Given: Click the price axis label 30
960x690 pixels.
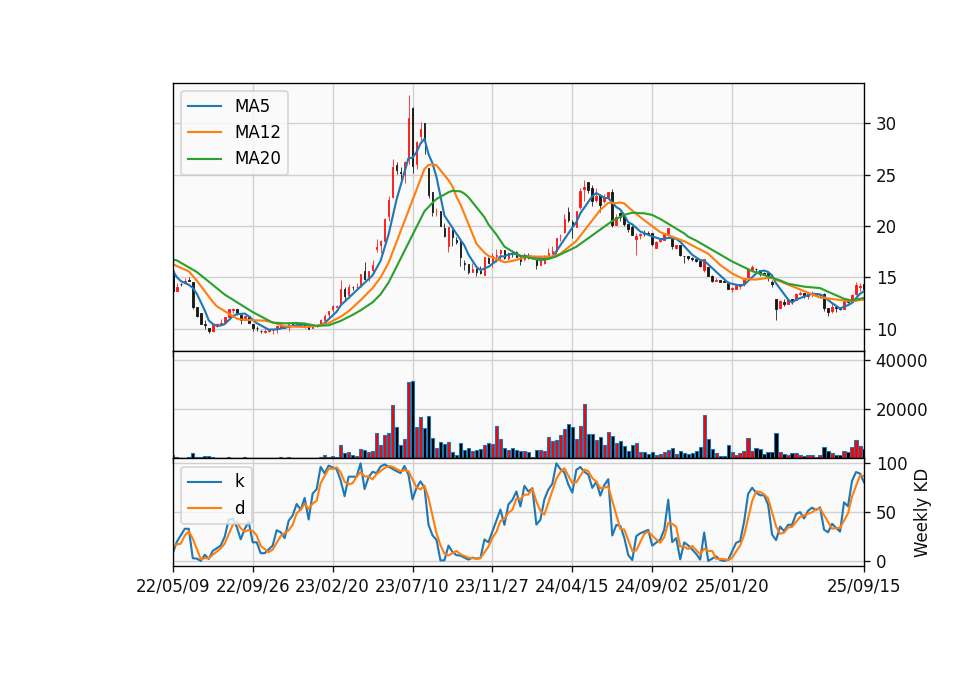Looking at the screenshot, I should pyautogui.click(x=886, y=124).
